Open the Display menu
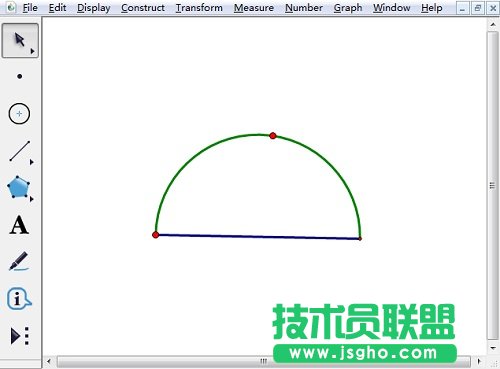Image resolution: width=500 pixels, height=369 pixels. click(94, 8)
